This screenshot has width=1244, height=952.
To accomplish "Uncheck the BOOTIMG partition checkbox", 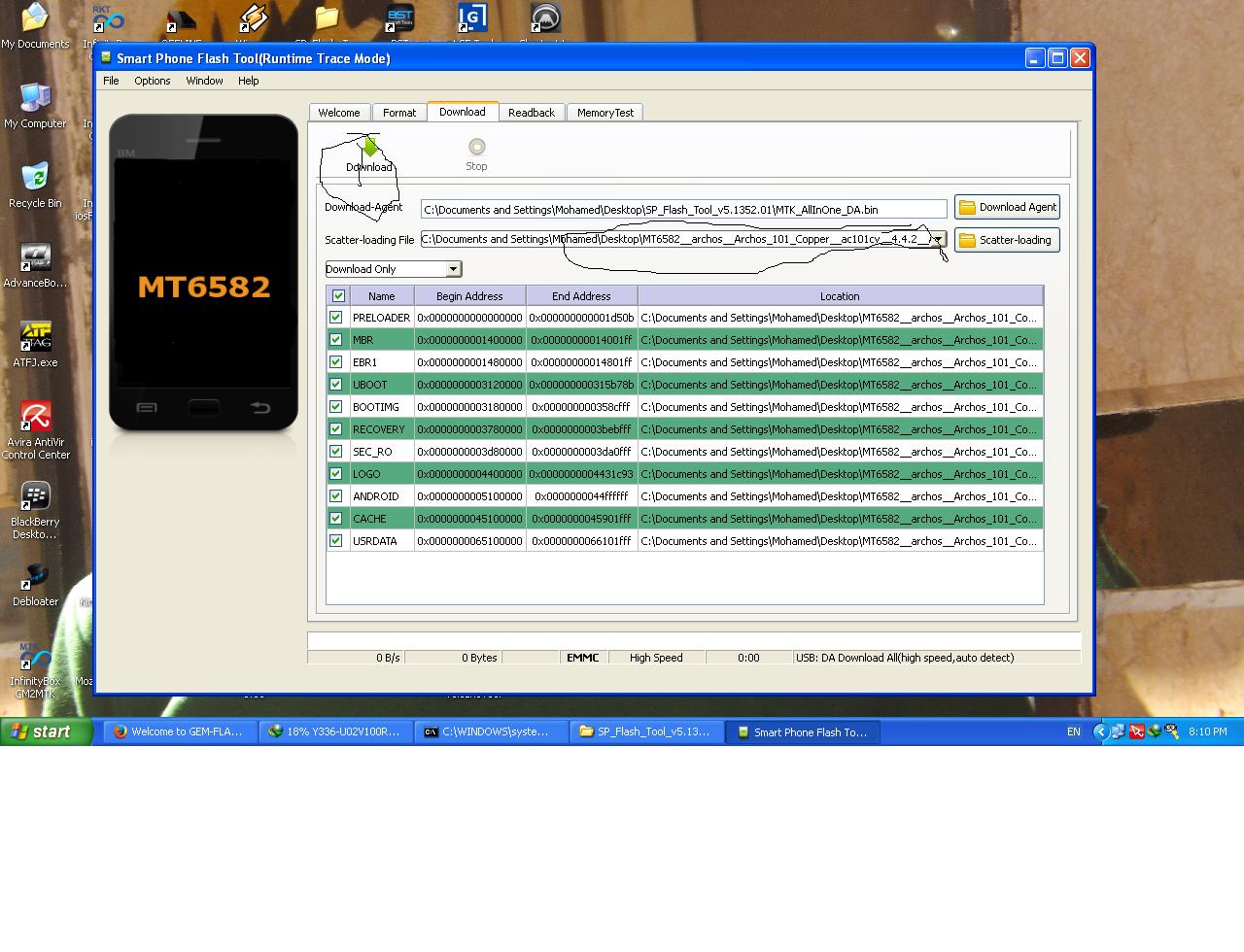I will 336,407.
